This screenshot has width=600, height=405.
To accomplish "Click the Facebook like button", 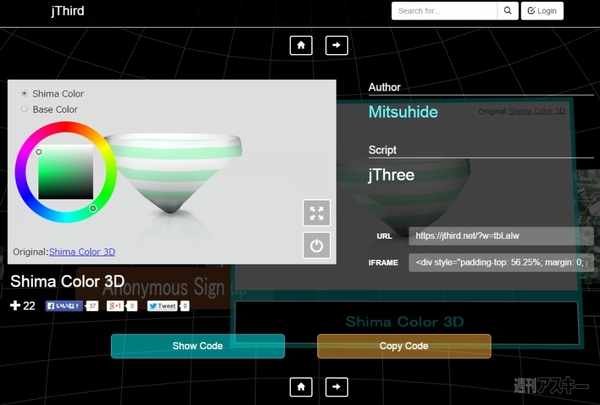I will click(64, 306).
